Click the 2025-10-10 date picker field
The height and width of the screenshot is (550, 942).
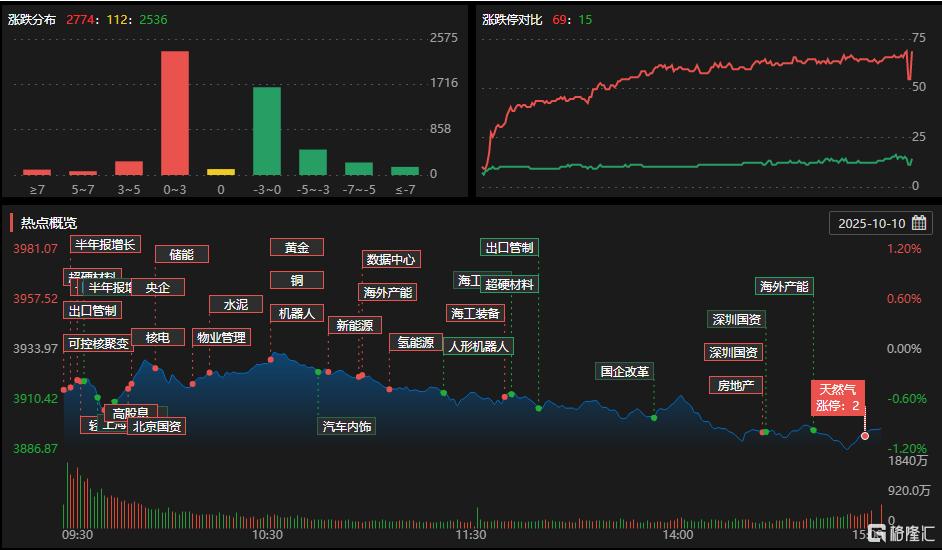point(870,223)
